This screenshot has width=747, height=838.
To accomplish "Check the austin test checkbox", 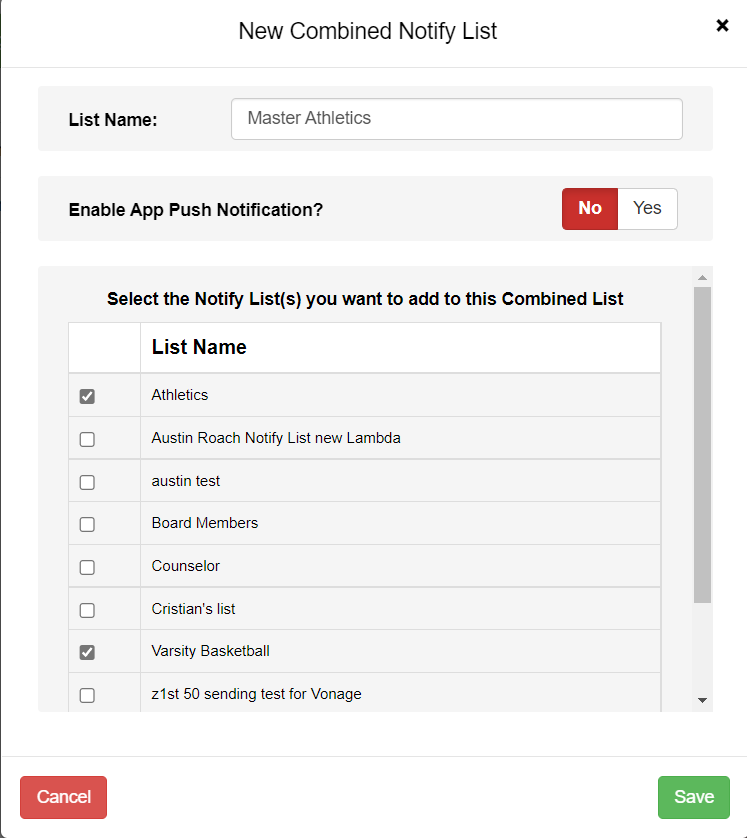I will (x=87, y=482).
